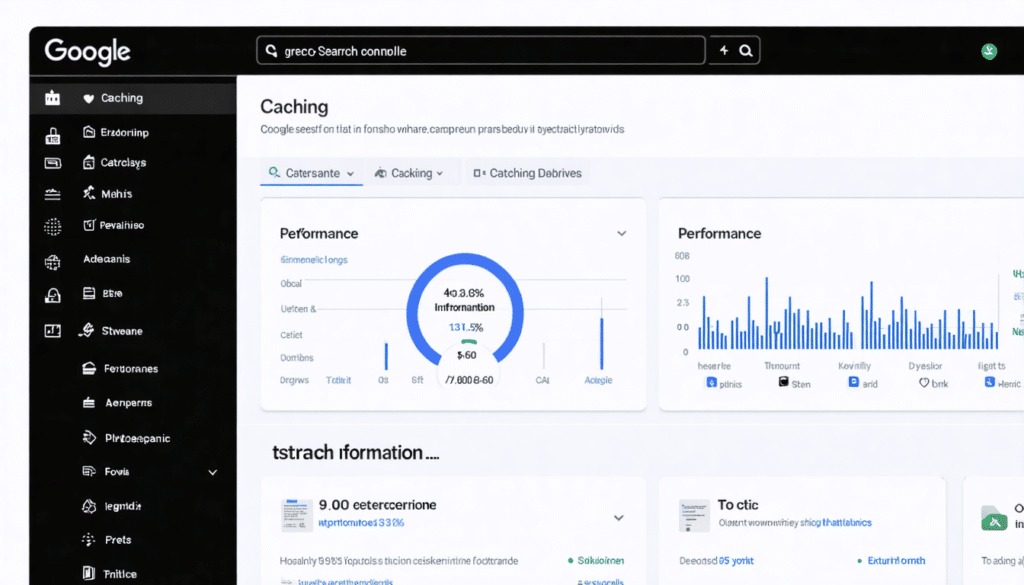Click the left rail chart icon beside Stweane
This screenshot has height=585, width=1024.
(x=53, y=331)
